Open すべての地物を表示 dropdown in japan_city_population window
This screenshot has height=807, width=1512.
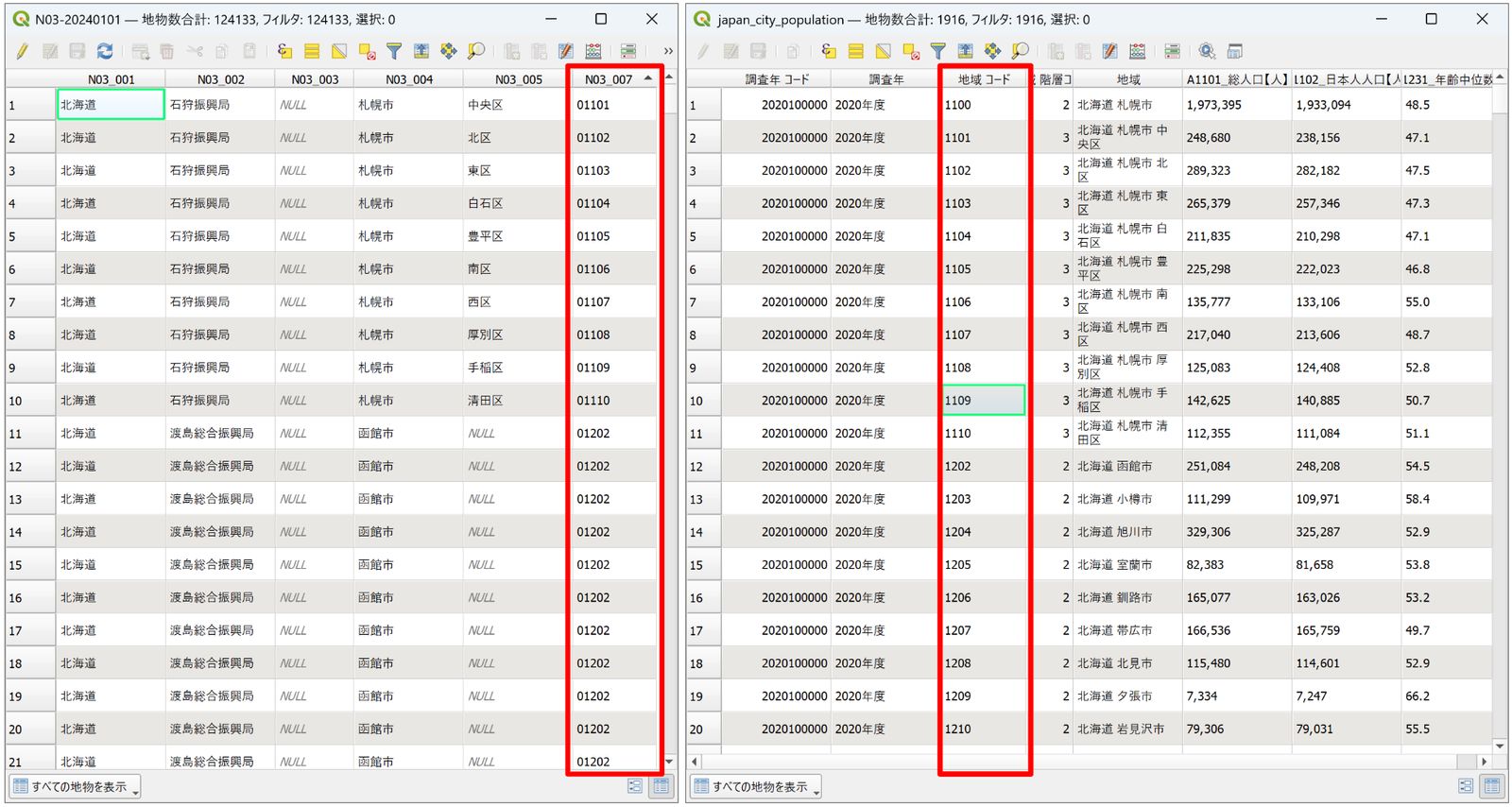coord(755,786)
